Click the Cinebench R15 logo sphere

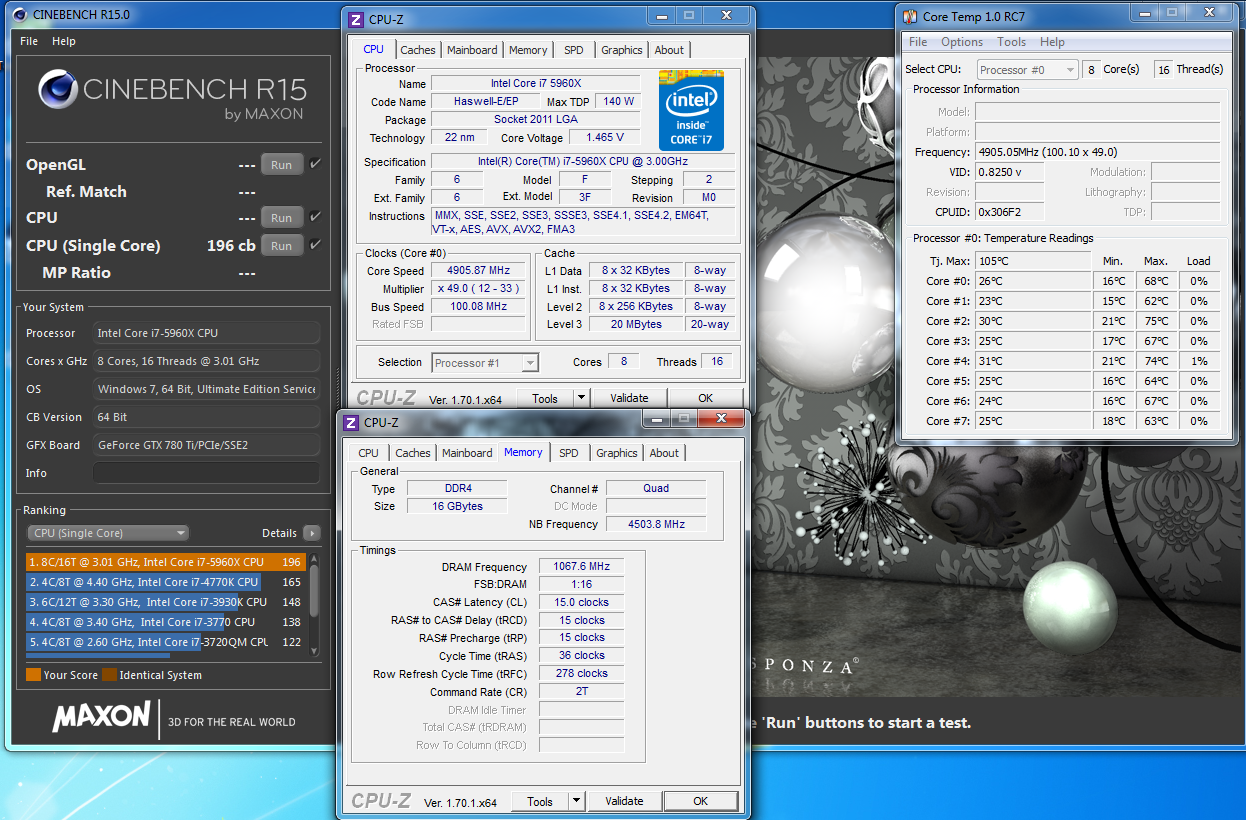(58, 89)
